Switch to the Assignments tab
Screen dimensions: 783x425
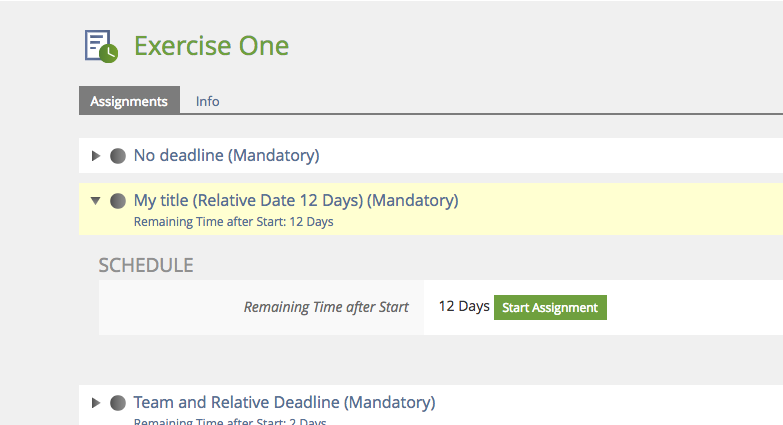129,101
